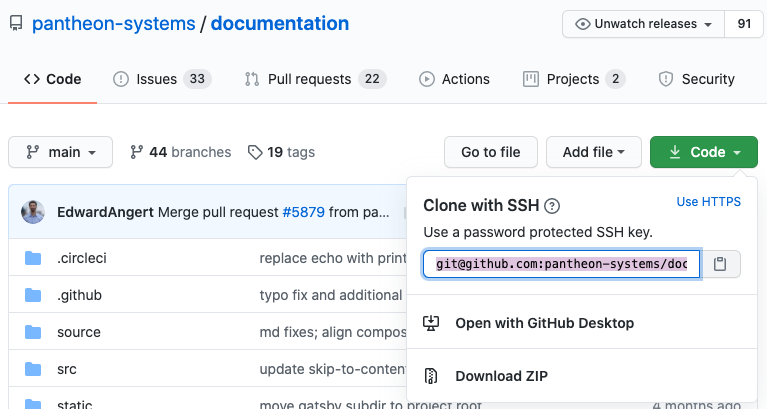Click the SSH help question mark icon
The height and width of the screenshot is (409, 767).
tap(552, 206)
